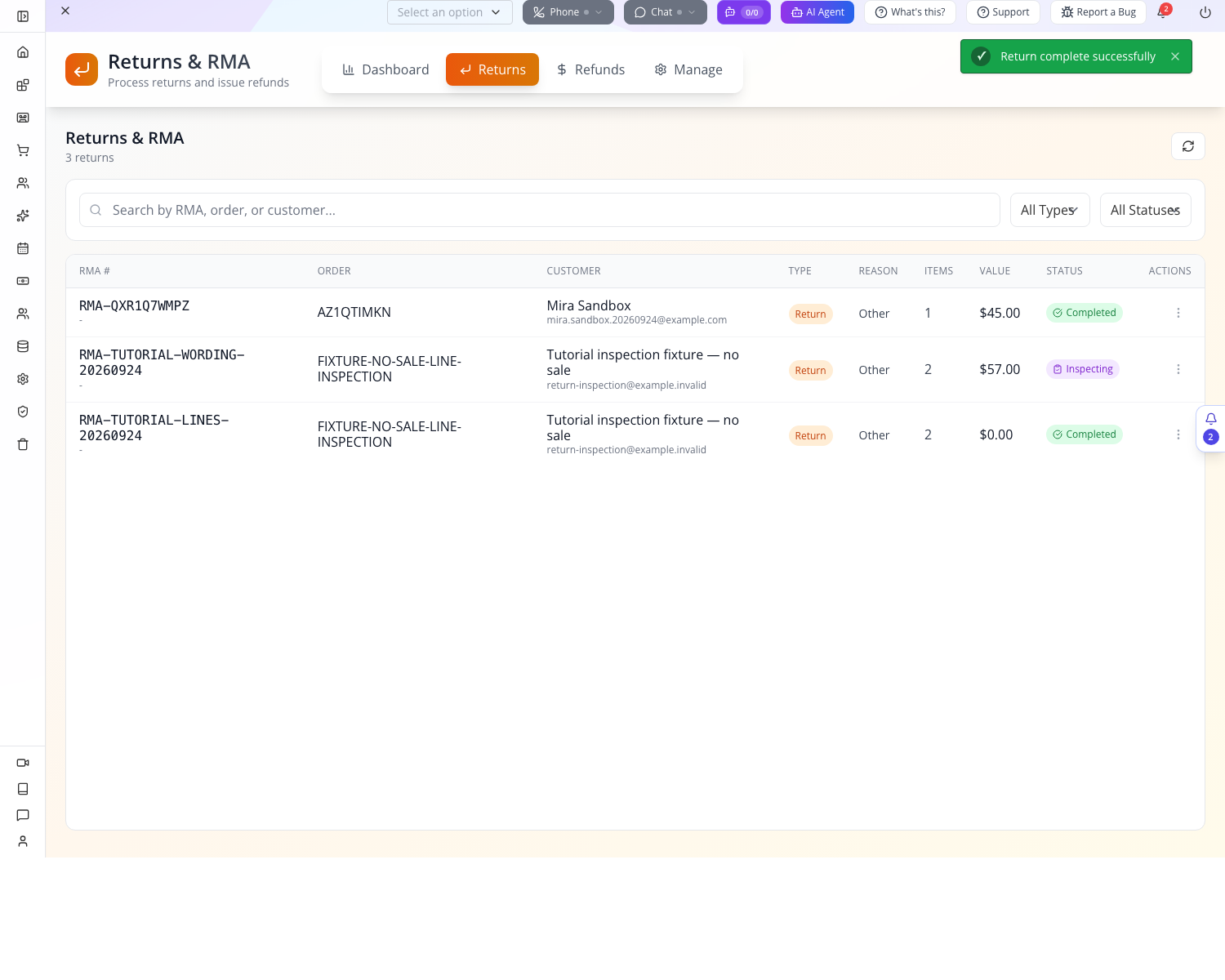1225x980 pixels.
Task: Open the floating bell notification widget
Action: point(1211,428)
